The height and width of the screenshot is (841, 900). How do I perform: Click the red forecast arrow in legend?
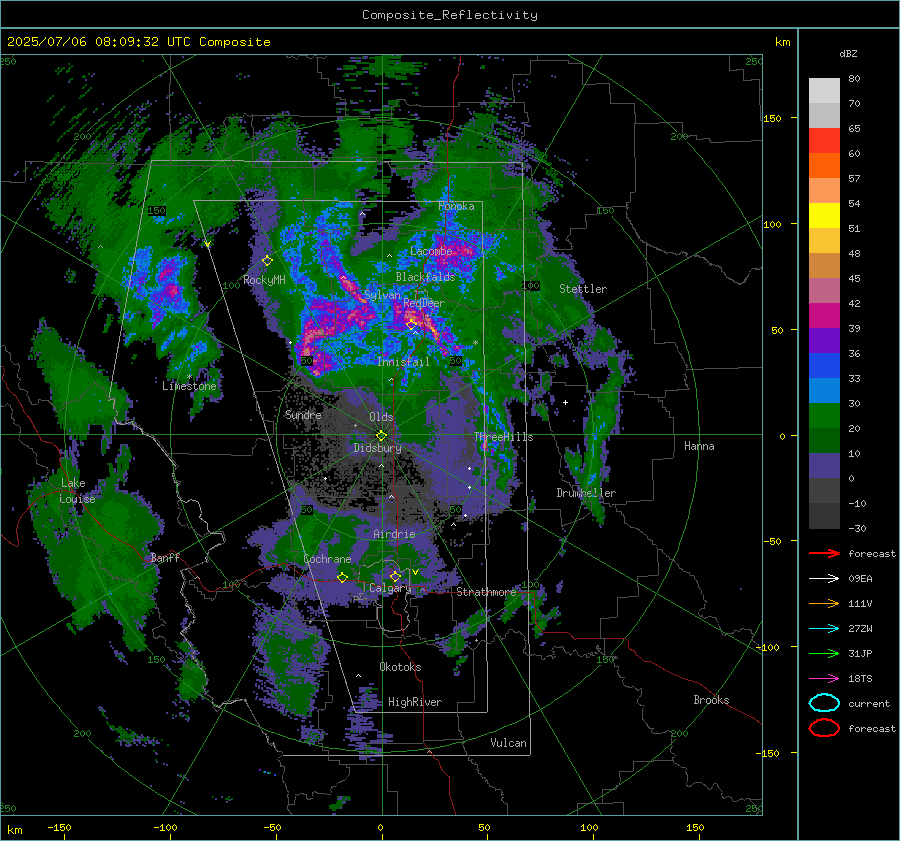click(824, 553)
